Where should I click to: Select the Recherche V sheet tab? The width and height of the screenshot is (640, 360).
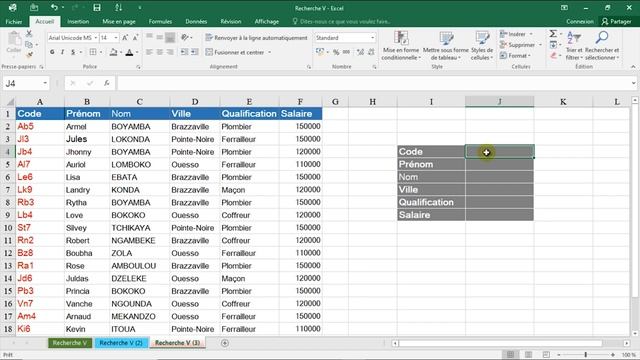click(70, 343)
